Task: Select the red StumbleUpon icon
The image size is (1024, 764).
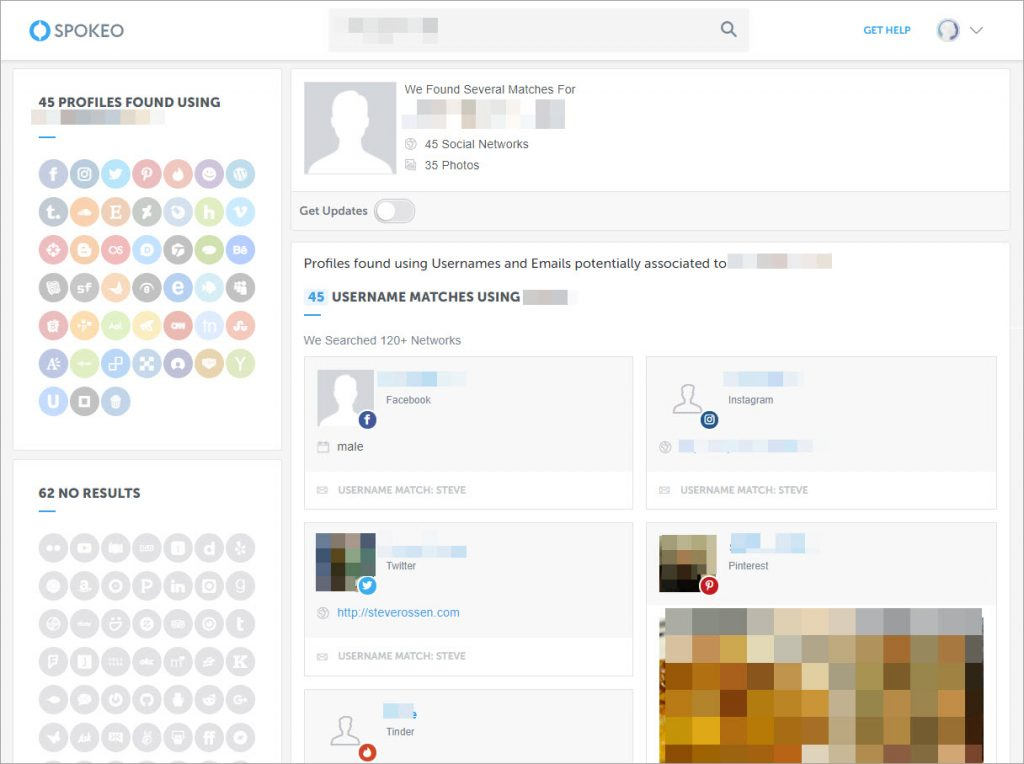Action: coord(240,325)
